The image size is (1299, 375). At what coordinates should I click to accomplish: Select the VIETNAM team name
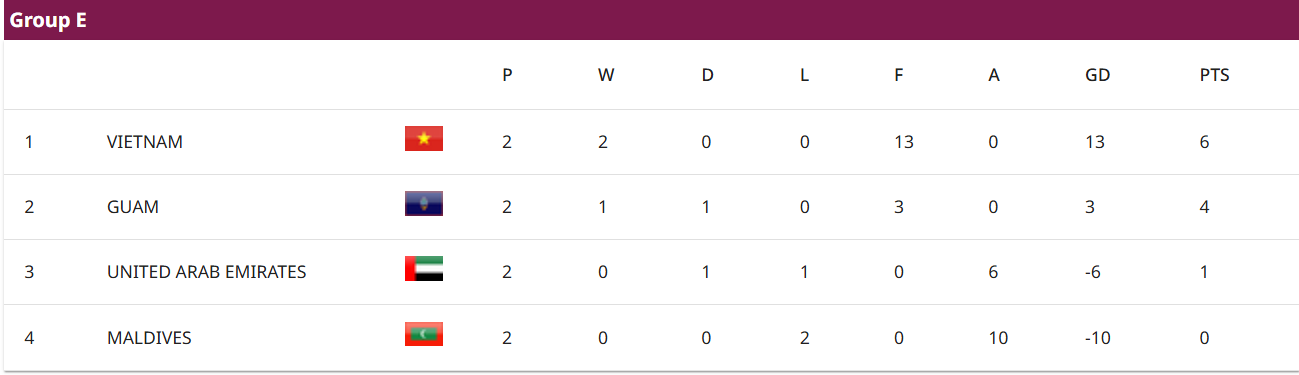145,142
